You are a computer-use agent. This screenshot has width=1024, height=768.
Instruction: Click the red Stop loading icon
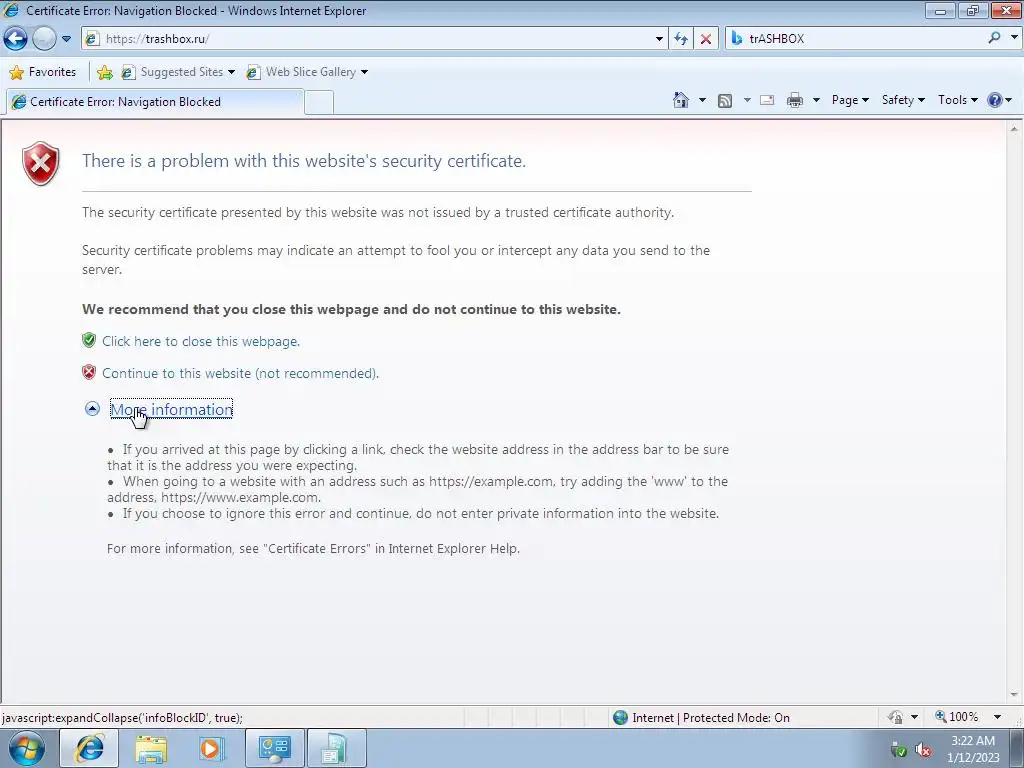[x=706, y=39]
